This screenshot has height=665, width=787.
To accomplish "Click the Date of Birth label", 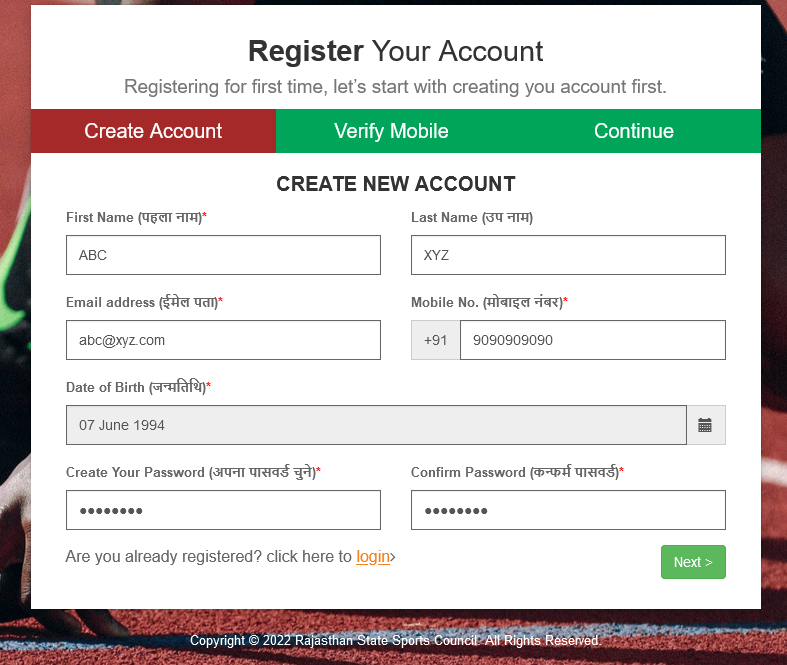I will (137, 387).
